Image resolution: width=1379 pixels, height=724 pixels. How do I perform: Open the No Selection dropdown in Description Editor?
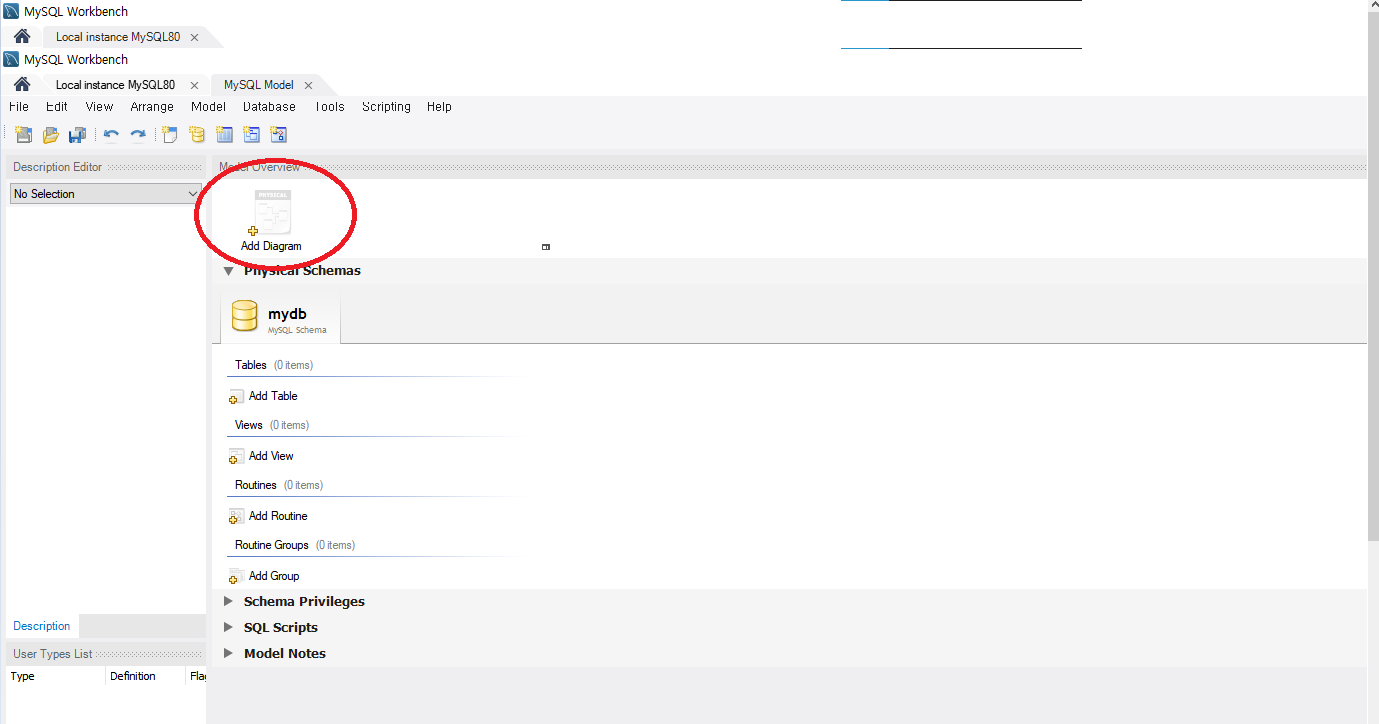click(x=105, y=194)
